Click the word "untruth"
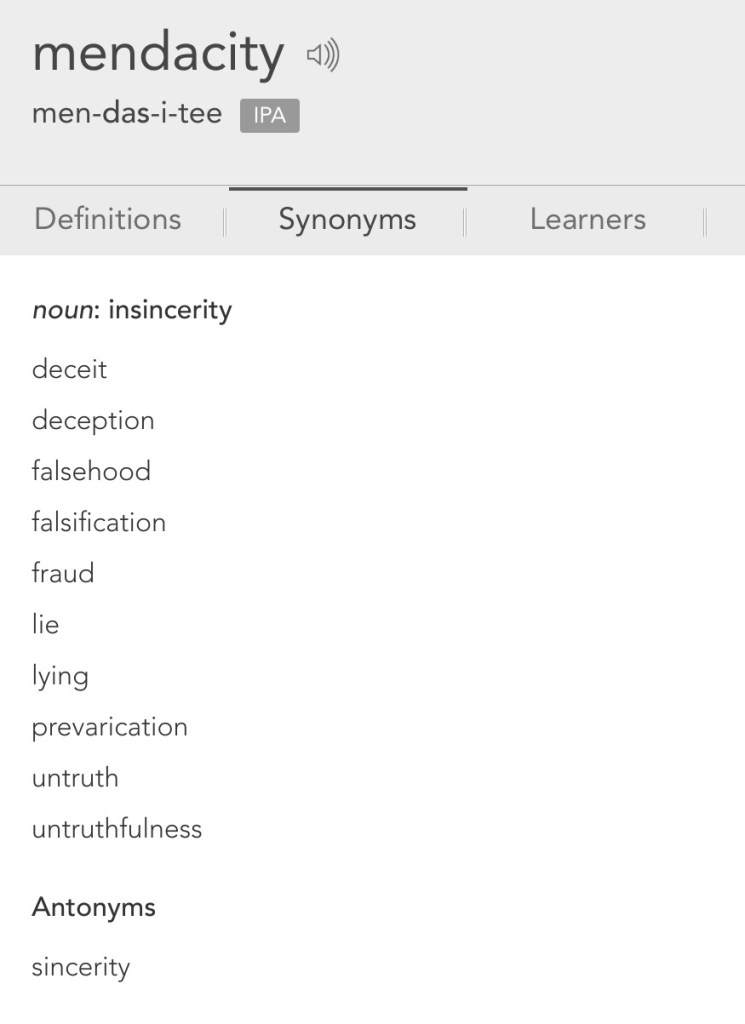The image size is (745, 1024). click(75, 778)
